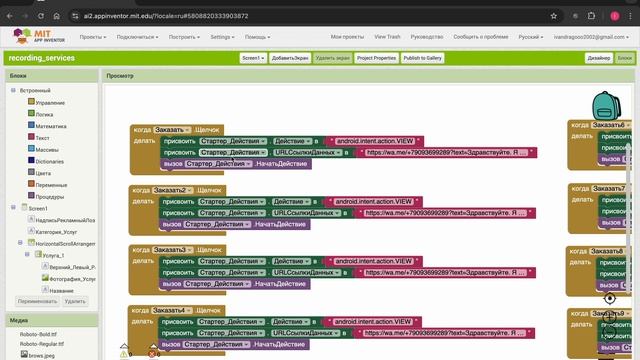Screen dimensions: 640x360
Task: Open the Массивы blocks drawer
Action: coord(47,150)
